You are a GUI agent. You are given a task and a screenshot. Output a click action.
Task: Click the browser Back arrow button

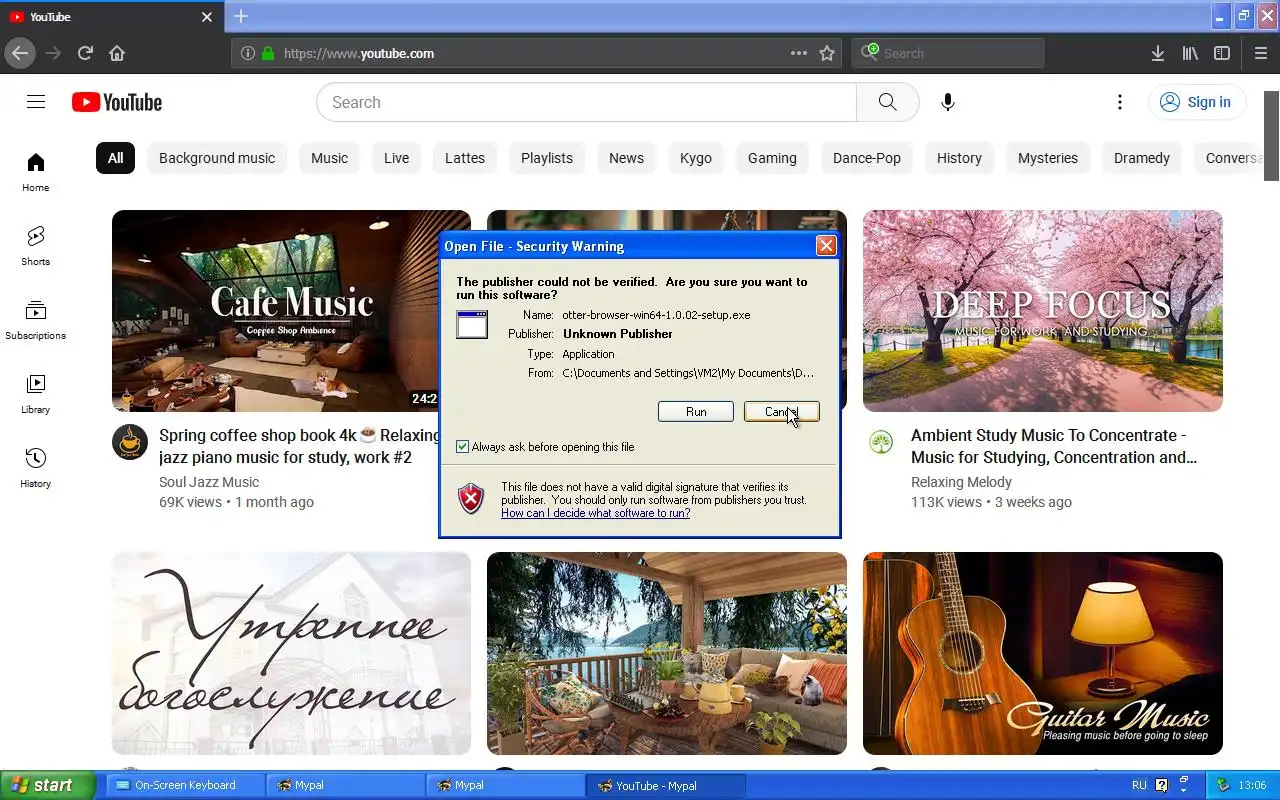tap(20, 53)
